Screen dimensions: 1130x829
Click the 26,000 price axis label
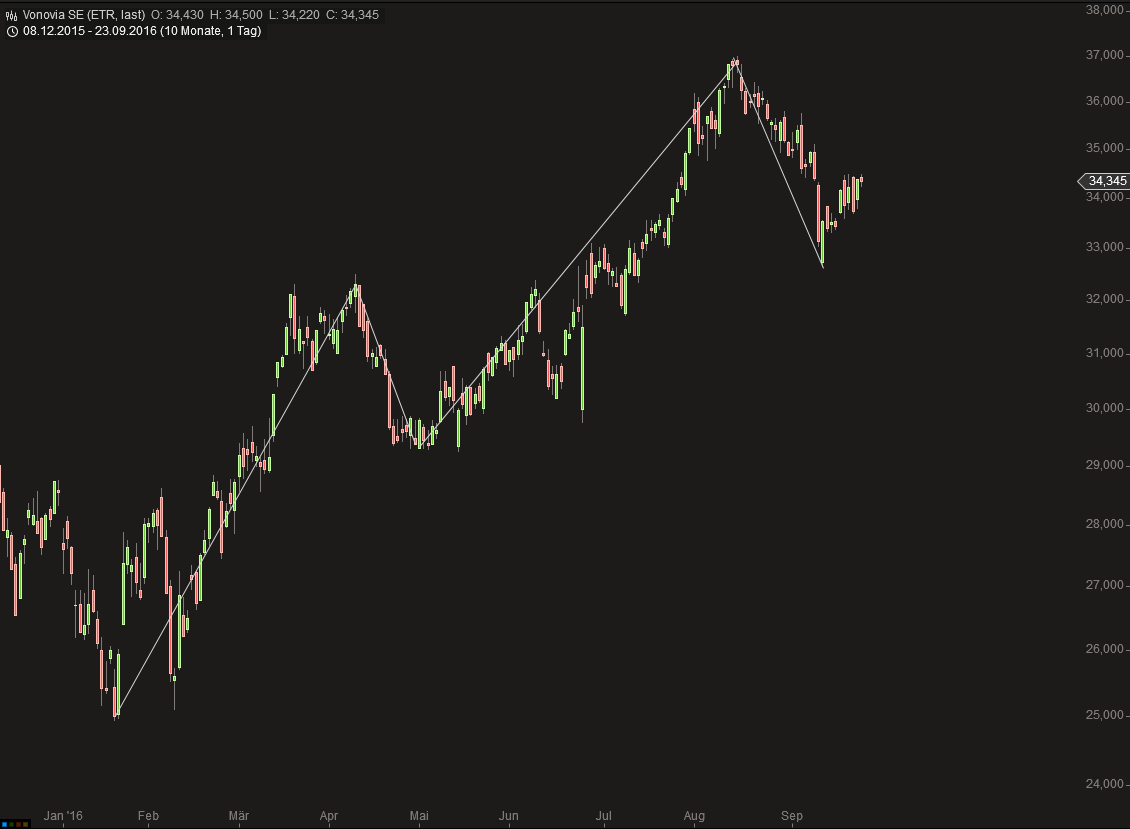[1105, 649]
